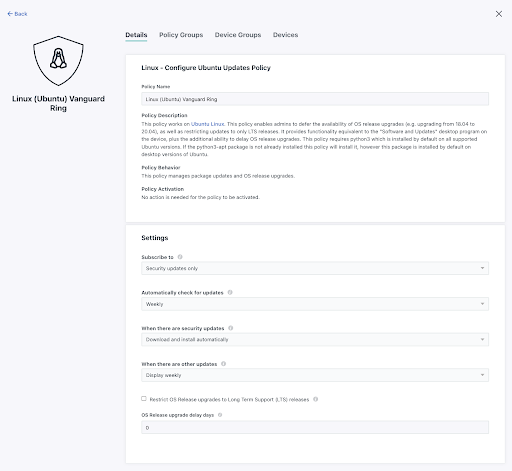This screenshot has width=512, height=471.
Task: Show info tooltip for Subscribe to
Action: pos(180,257)
